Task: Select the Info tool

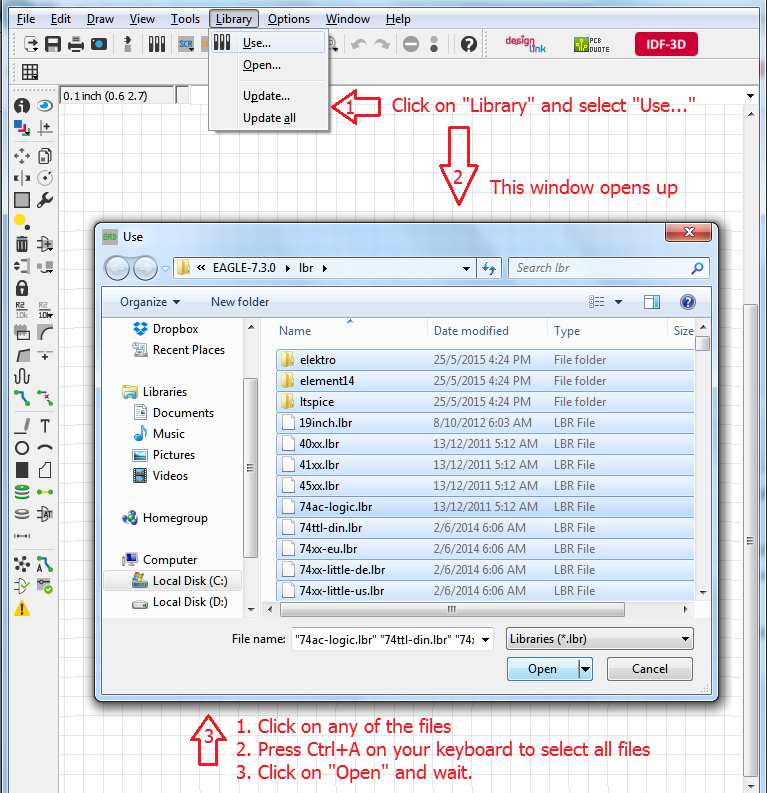Action: pyautogui.click(x=22, y=105)
